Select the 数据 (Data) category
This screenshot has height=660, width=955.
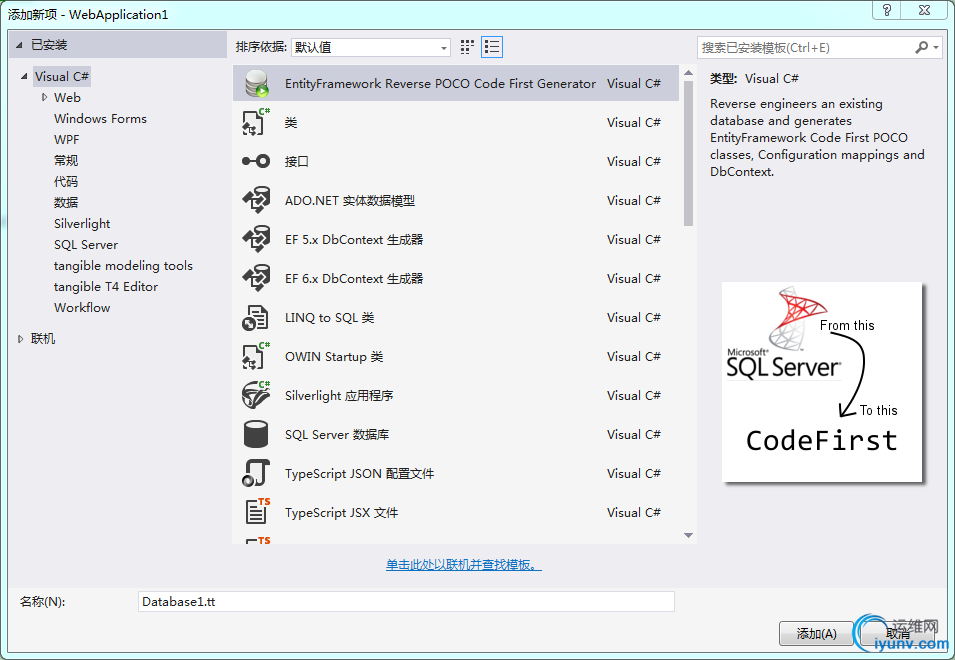click(66, 203)
